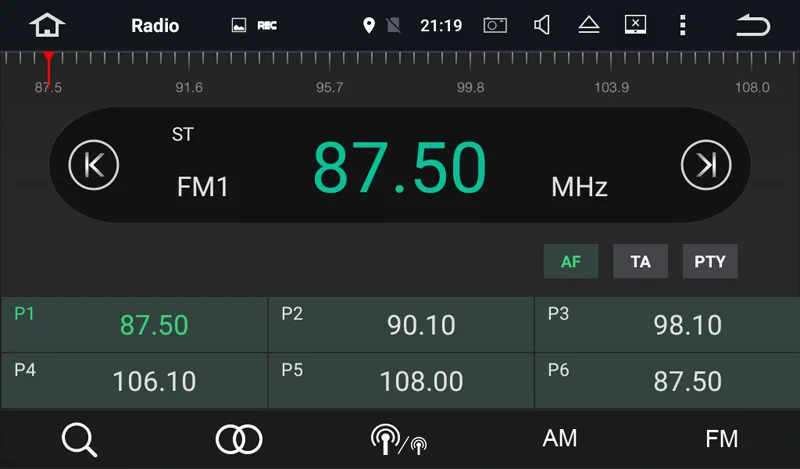This screenshot has height=469, width=800.
Task: Tap the eject icon
Action: click(589, 24)
